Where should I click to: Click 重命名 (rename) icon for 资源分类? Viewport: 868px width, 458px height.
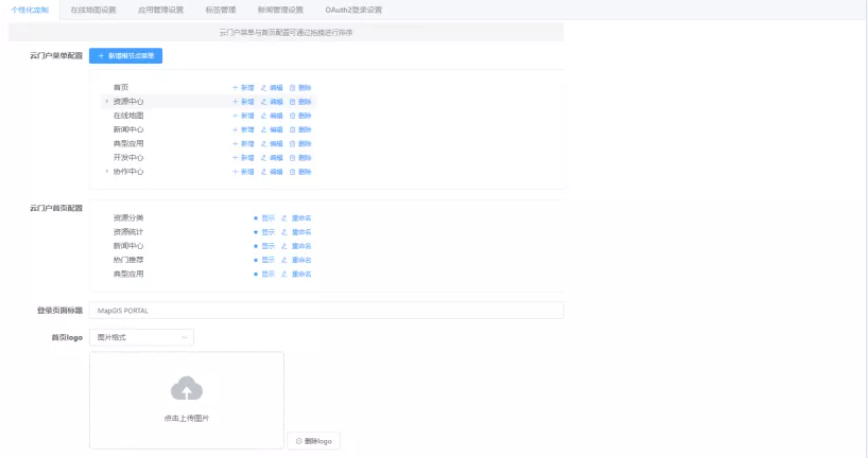click(284, 218)
